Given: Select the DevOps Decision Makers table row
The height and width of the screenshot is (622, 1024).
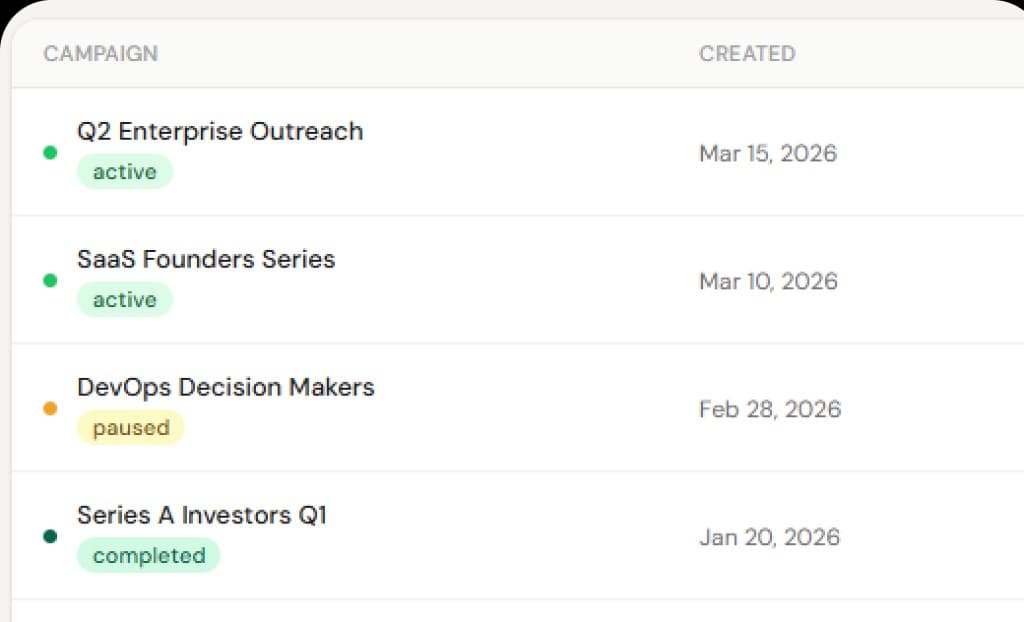Looking at the screenshot, I should [518, 408].
